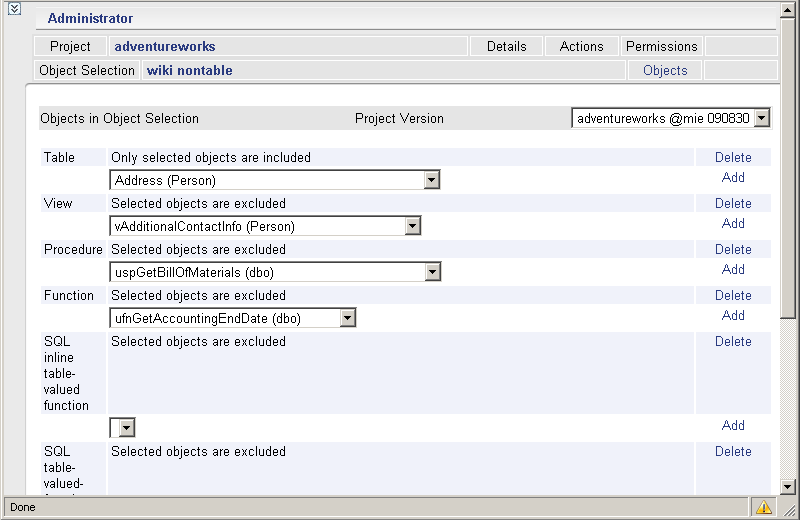Click the 'Object Selection' label cell
Viewport: 800px width, 520px height.
pos(87,70)
